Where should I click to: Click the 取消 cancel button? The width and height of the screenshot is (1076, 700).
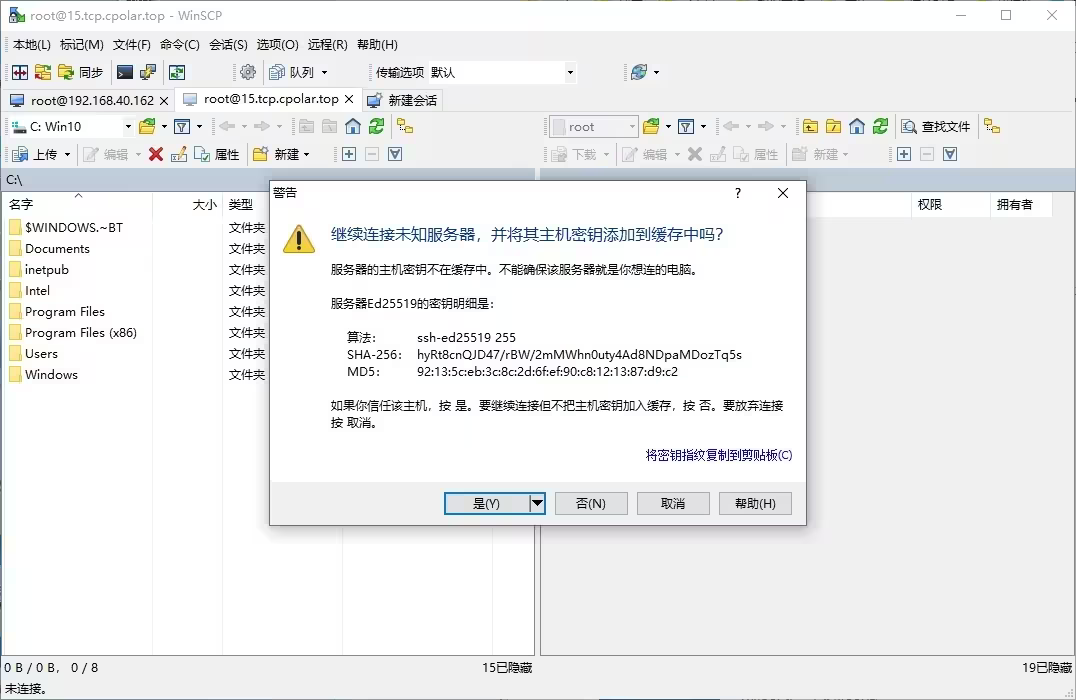coord(672,503)
